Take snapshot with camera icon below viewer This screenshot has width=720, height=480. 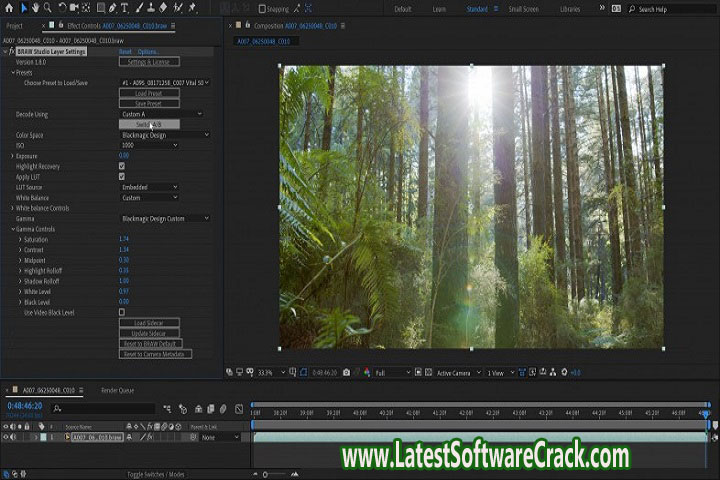pos(346,372)
